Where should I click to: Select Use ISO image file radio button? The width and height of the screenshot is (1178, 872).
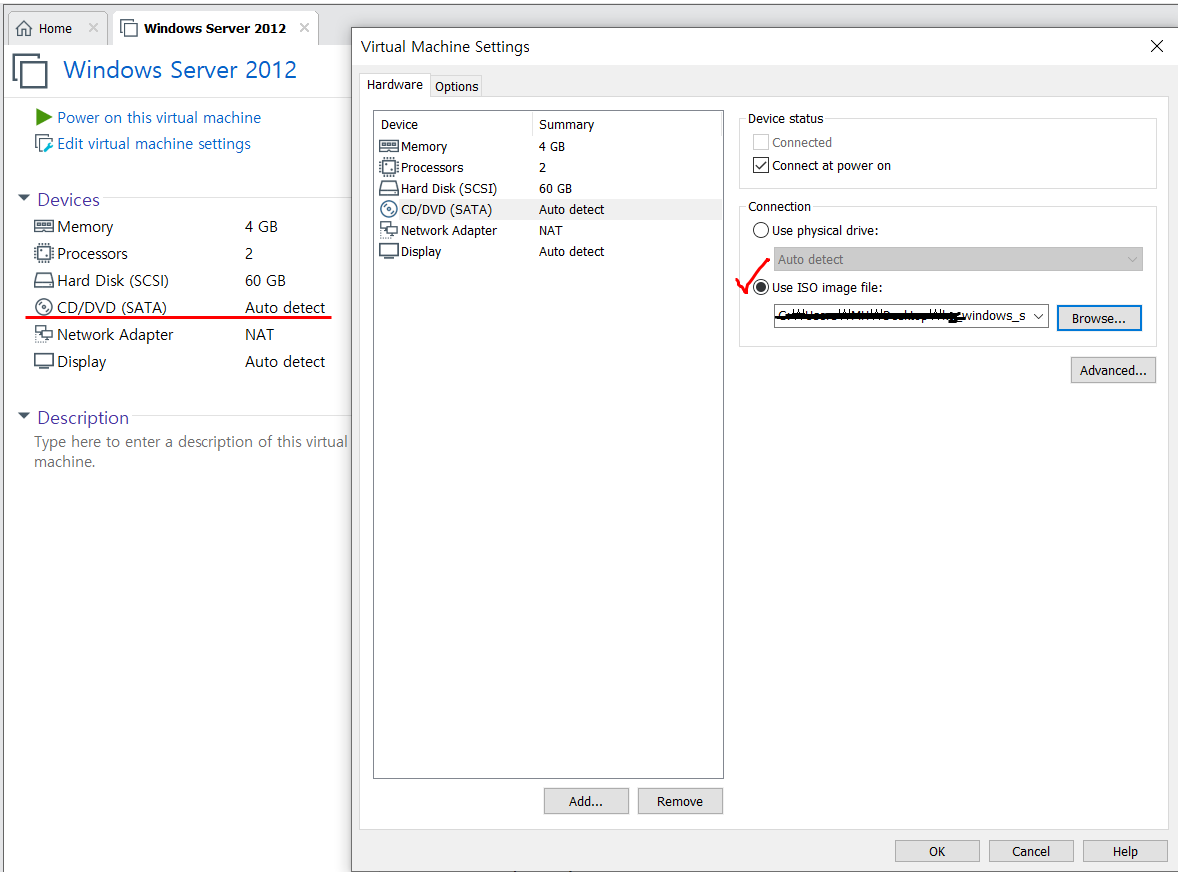click(761, 287)
